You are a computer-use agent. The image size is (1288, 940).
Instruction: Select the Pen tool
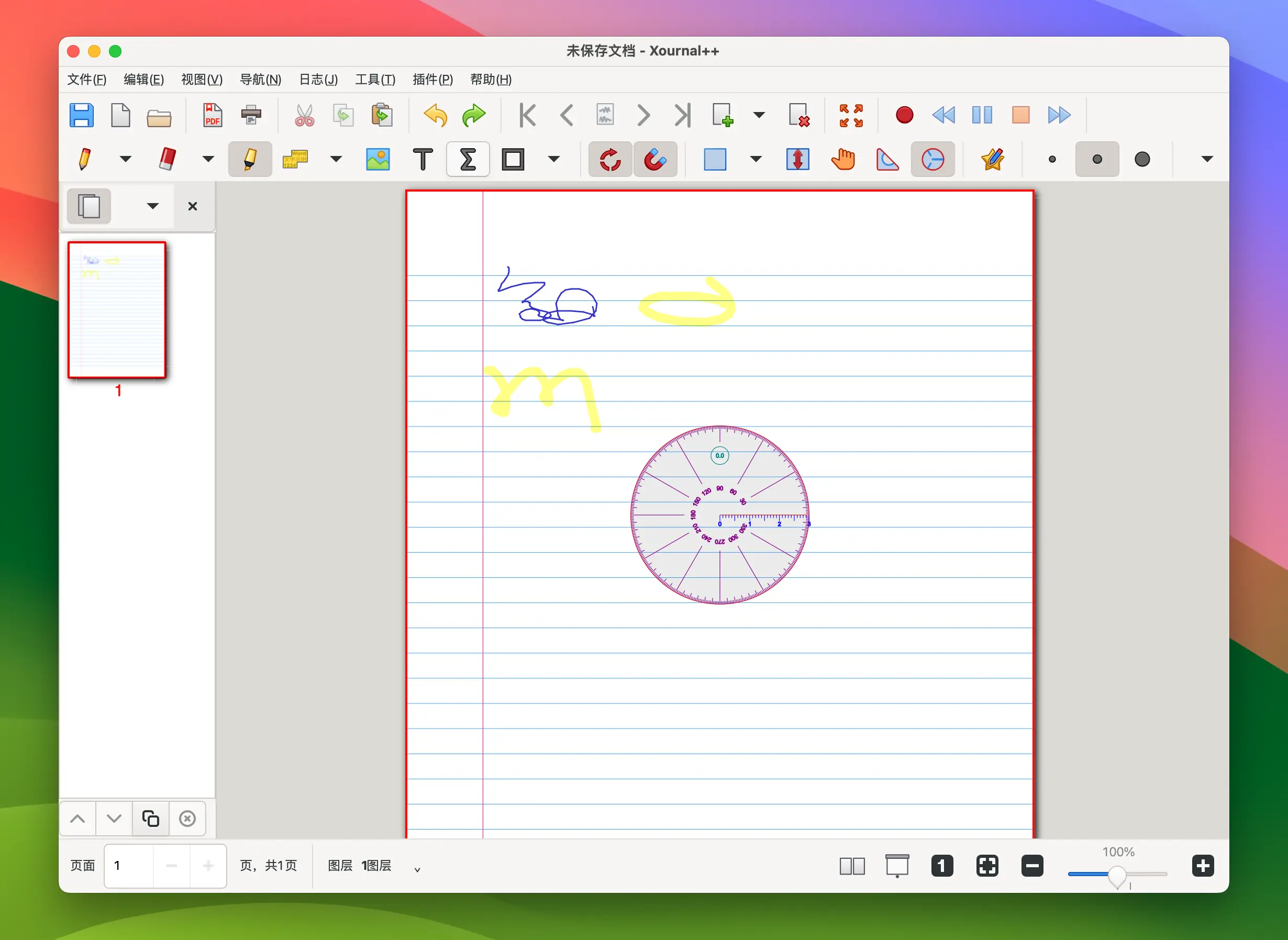84,159
